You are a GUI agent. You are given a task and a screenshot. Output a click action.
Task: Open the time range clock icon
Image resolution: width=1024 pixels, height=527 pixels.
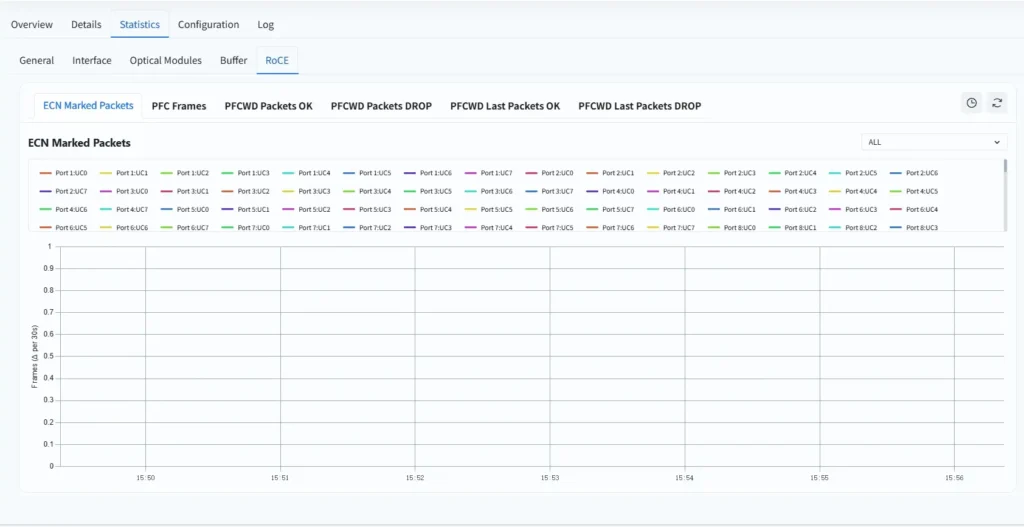tap(971, 103)
